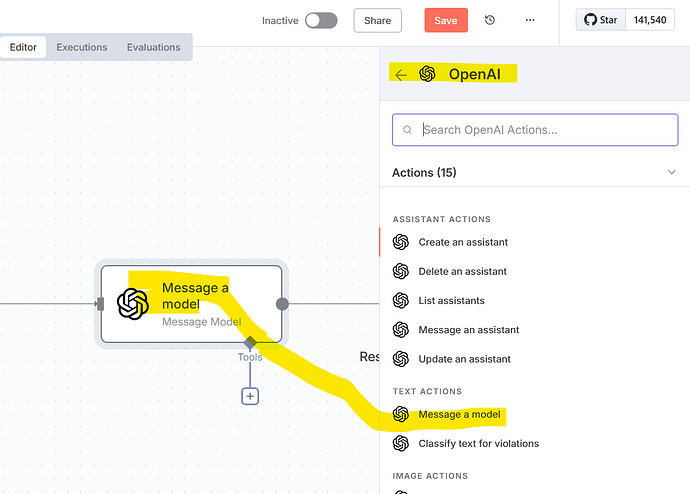Click the OpenAI logo in panel header
The height and width of the screenshot is (494, 690).
coord(427,74)
